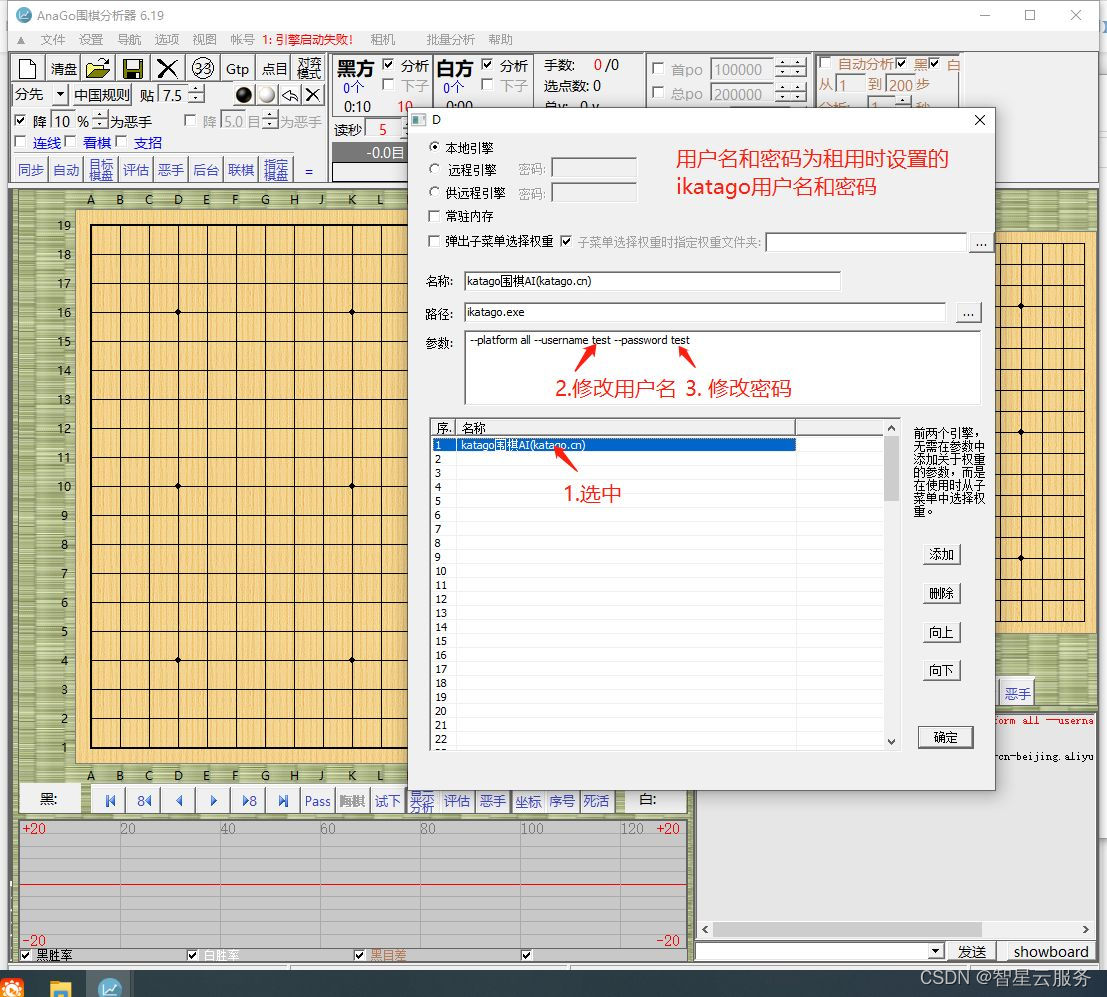This screenshot has height=997, width=1107.
Task: Click the 同步 sync button
Action: tap(31, 170)
